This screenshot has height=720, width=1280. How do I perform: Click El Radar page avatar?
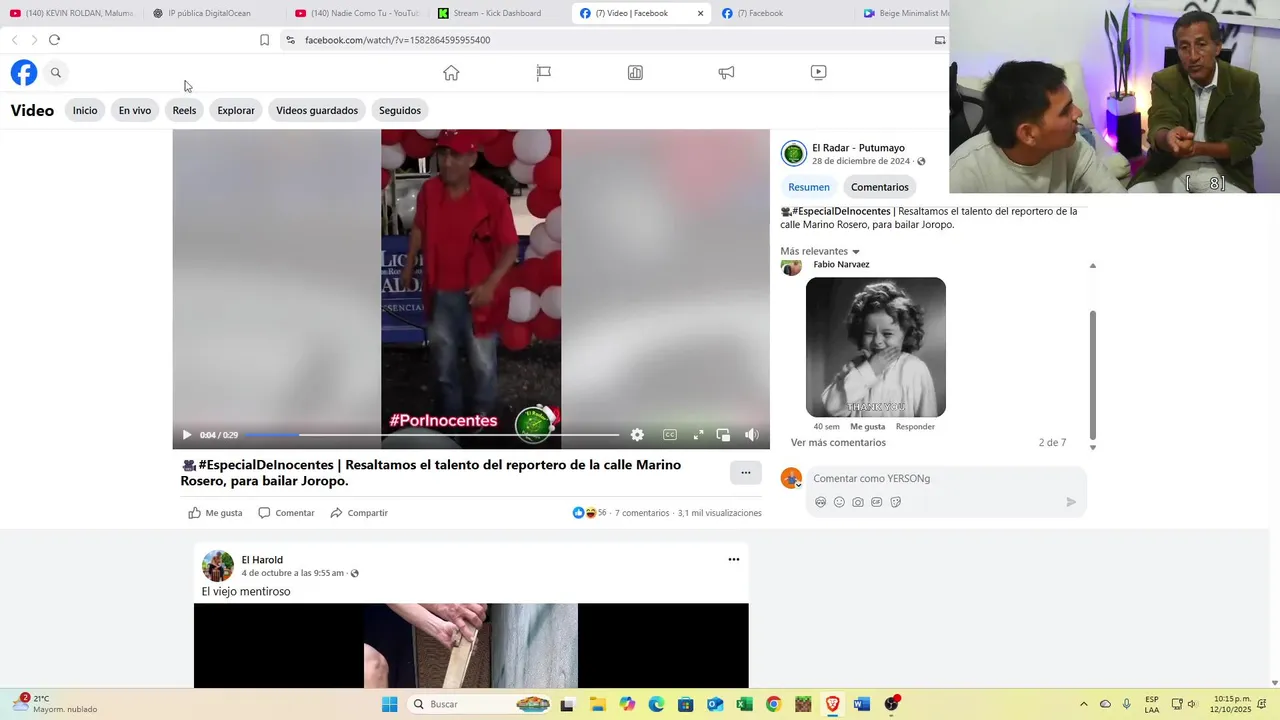coord(794,153)
